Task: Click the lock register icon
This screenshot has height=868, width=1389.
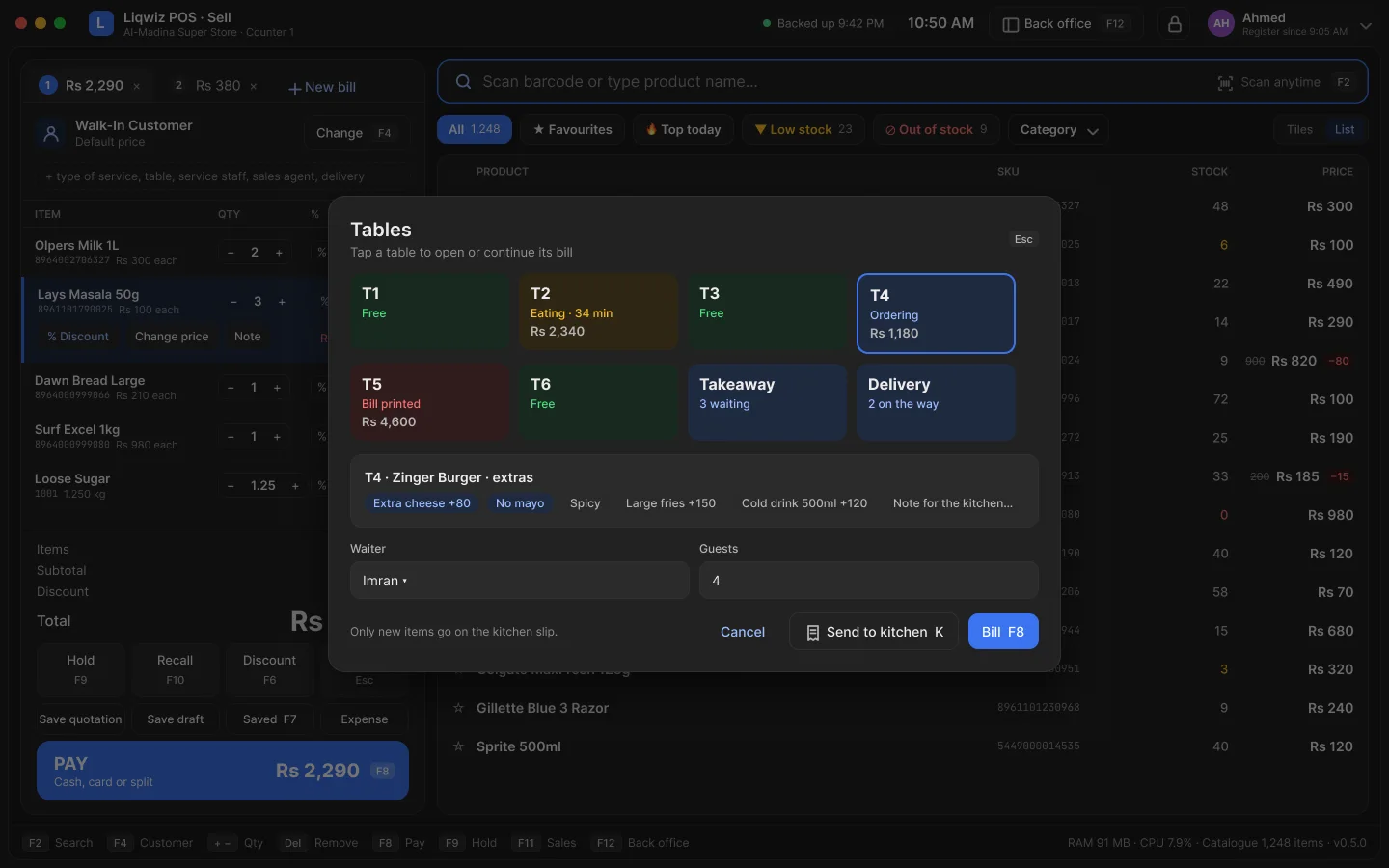Action: [1175, 24]
